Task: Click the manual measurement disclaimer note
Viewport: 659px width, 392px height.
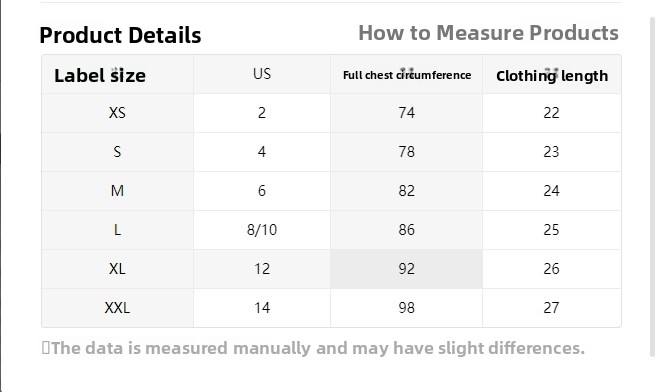Action: coord(313,348)
